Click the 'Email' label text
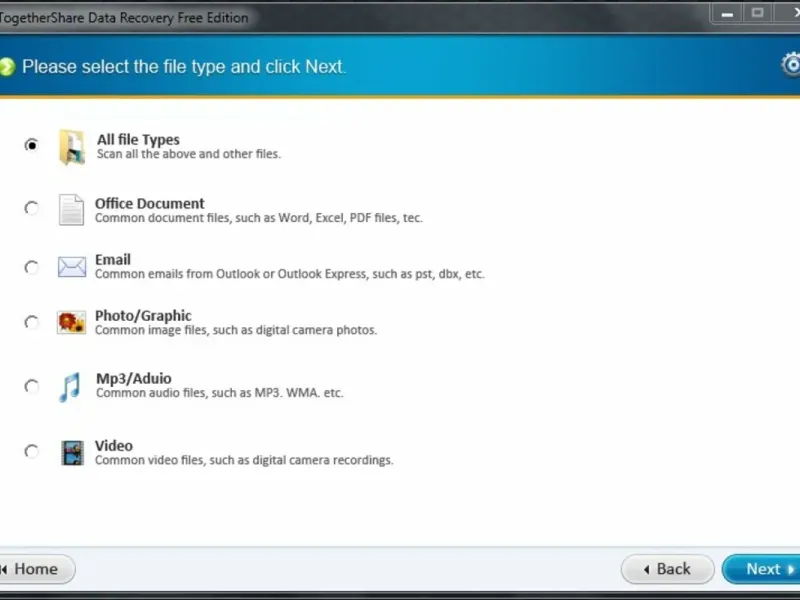The width and height of the screenshot is (800, 600). (113, 260)
